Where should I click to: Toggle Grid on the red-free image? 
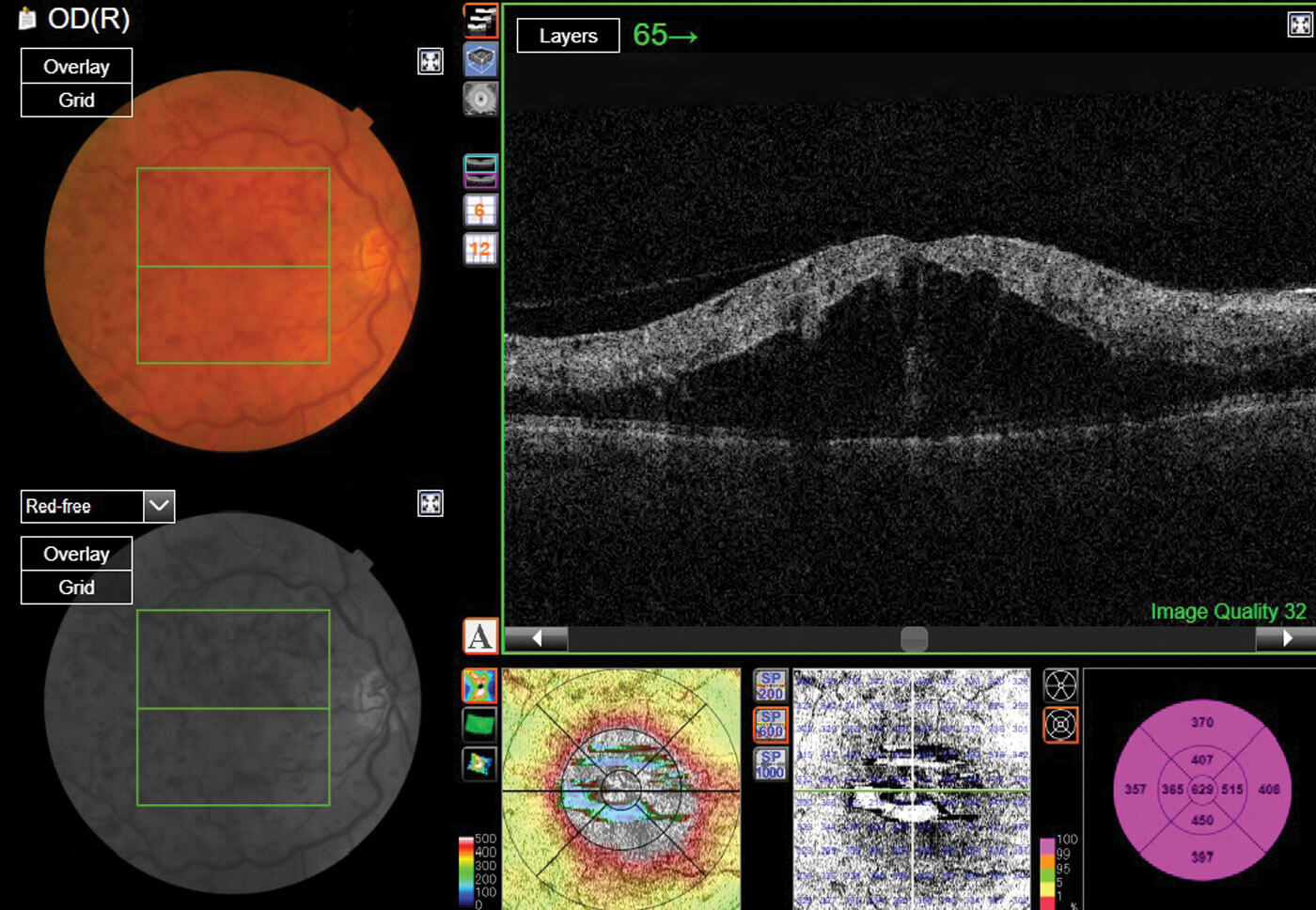(x=76, y=587)
